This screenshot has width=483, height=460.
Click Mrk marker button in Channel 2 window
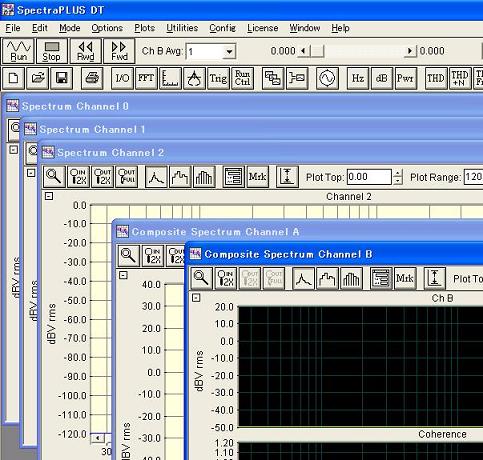coord(258,177)
